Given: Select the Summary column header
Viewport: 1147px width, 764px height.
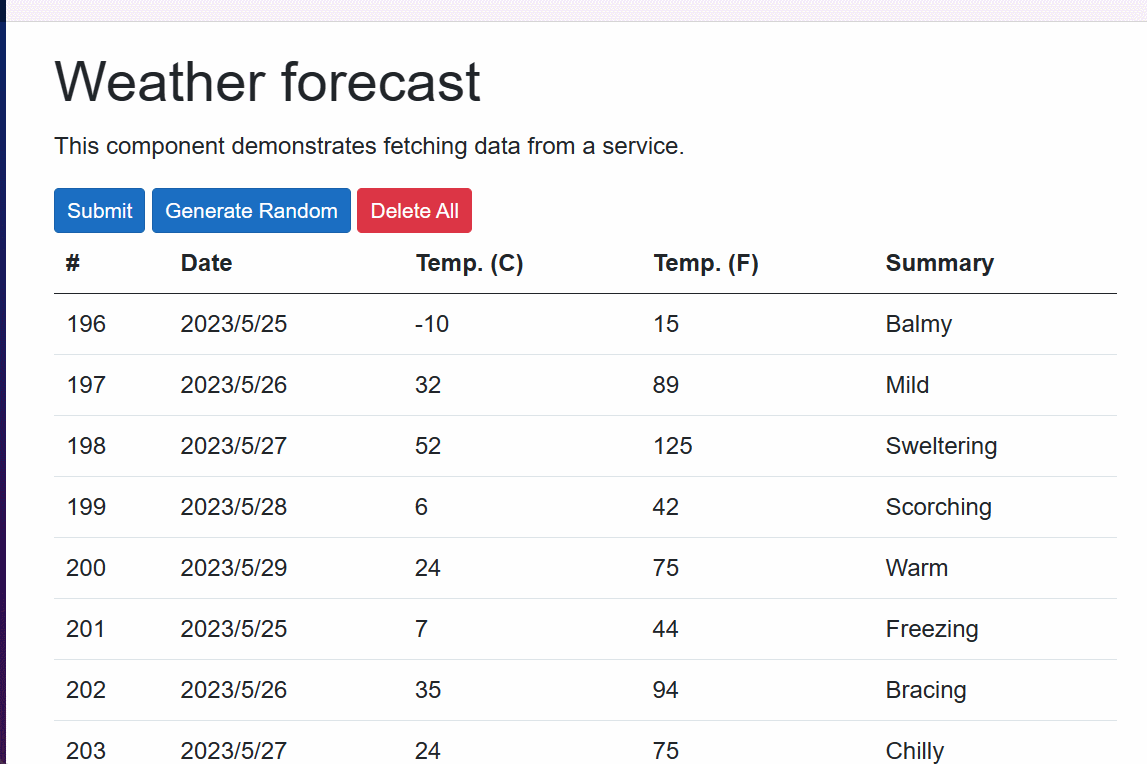Looking at the screenshot, I should pos(939,263).
